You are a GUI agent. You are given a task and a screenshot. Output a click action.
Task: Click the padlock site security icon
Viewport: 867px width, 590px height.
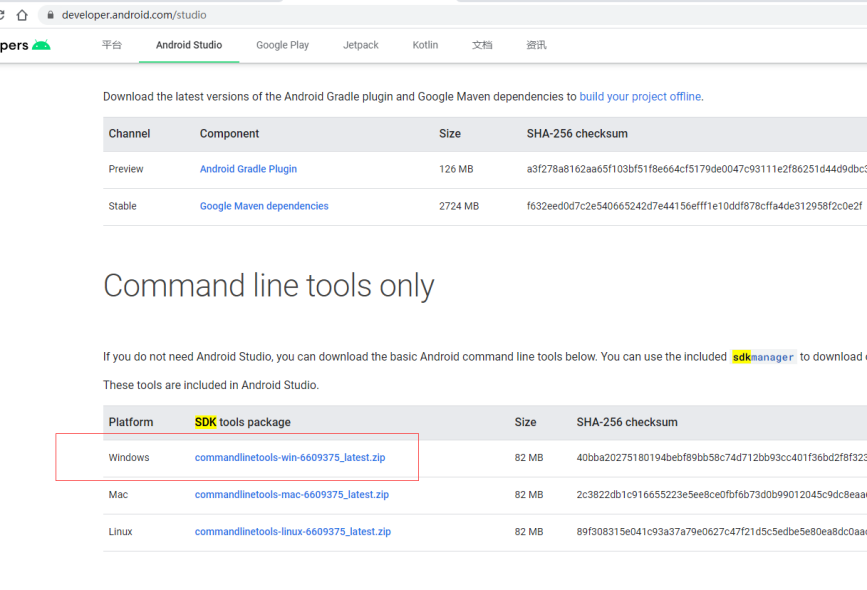click(50, 15)
